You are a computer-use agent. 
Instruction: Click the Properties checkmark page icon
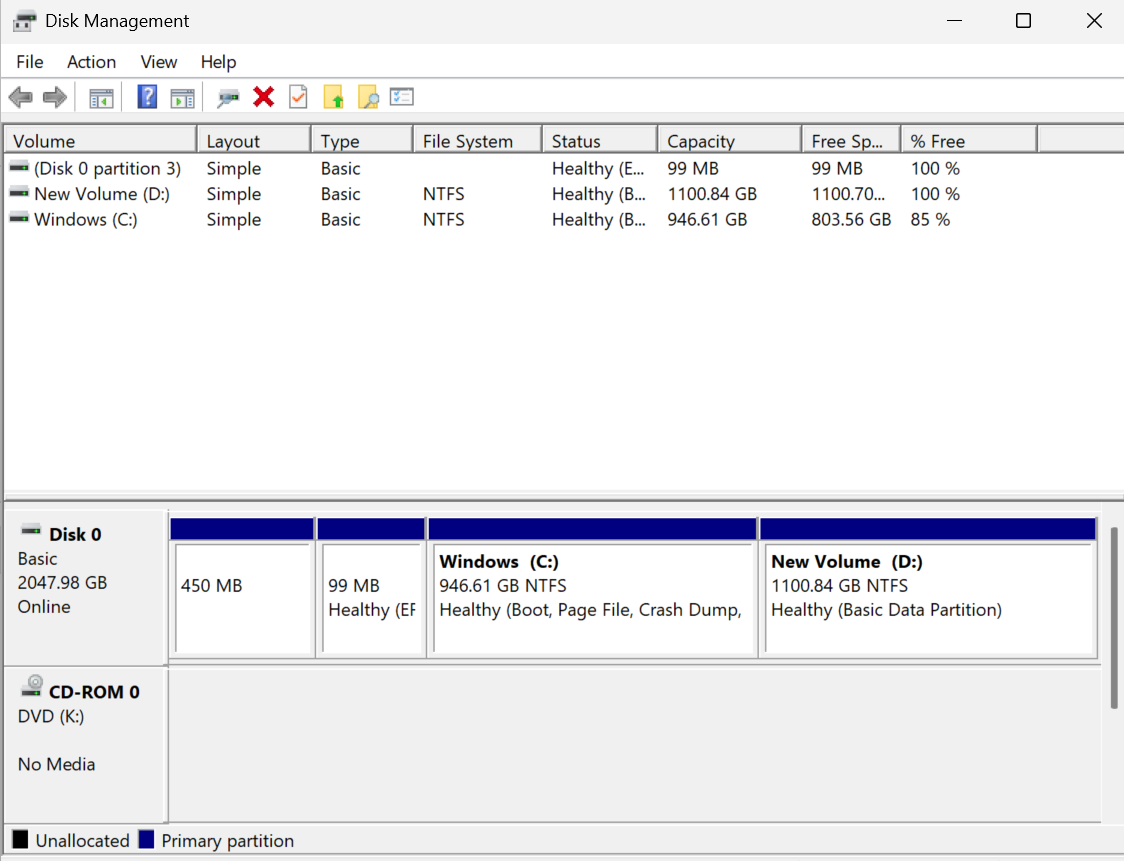click(x=298, y=97)
